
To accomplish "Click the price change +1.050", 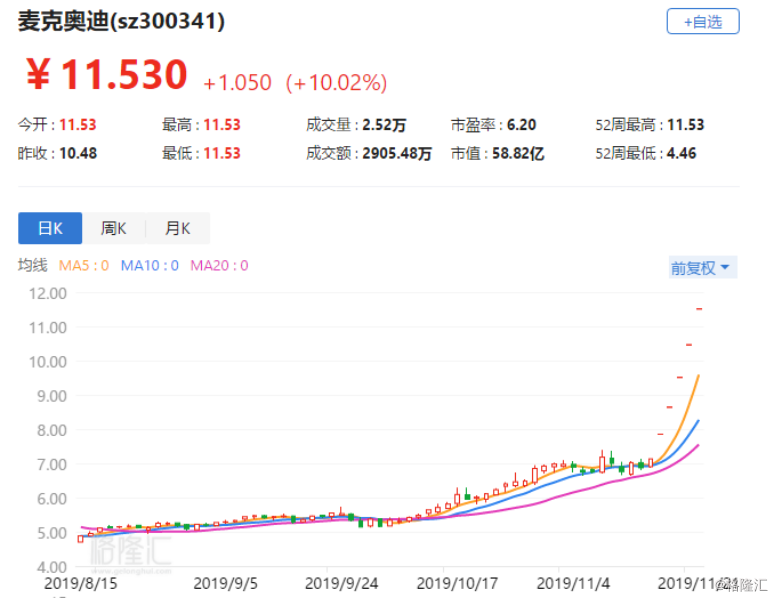I will coord(237,83).
